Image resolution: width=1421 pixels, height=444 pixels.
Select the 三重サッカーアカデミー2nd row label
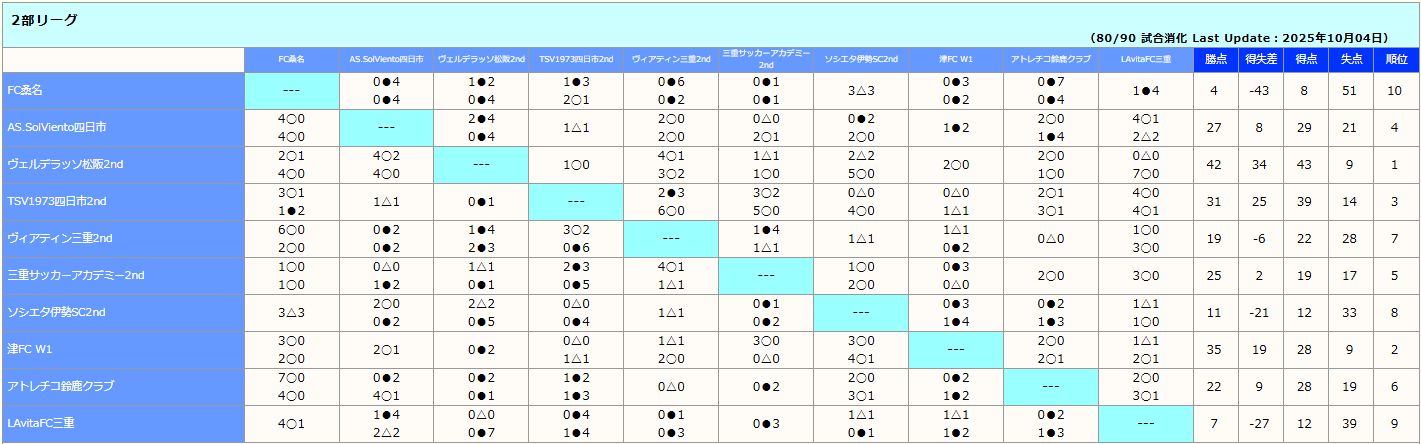point(76,275)
